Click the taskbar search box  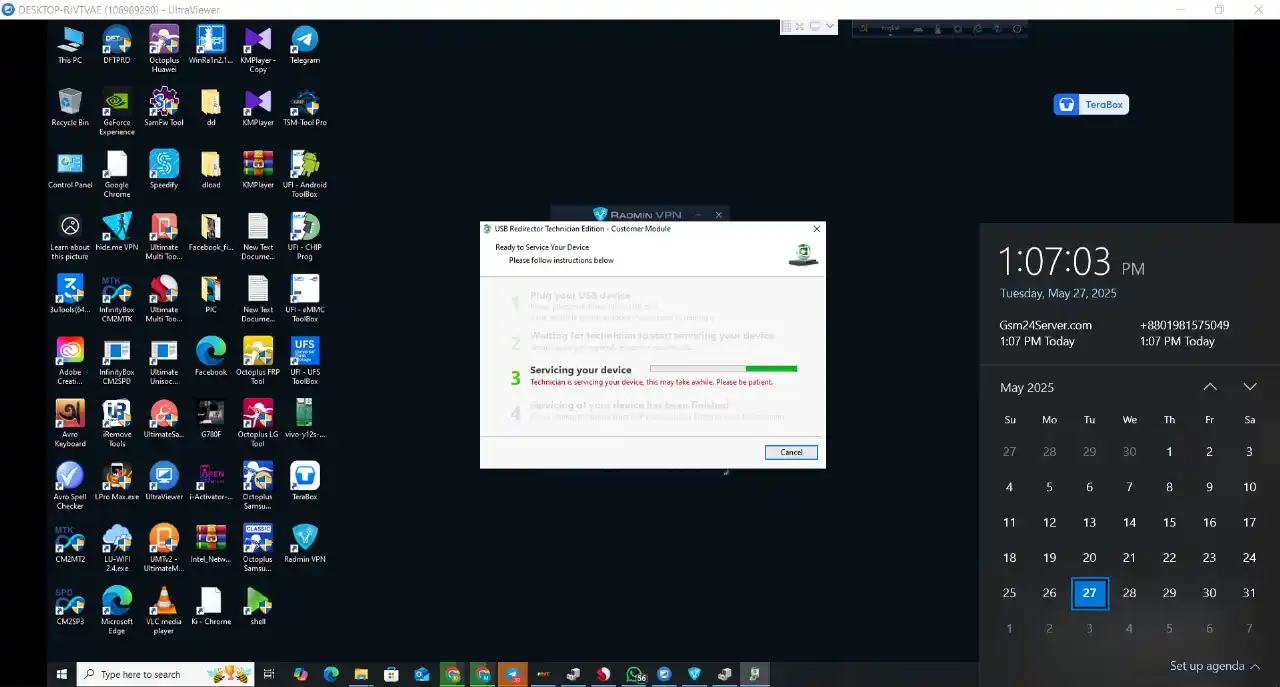[164, 674]
